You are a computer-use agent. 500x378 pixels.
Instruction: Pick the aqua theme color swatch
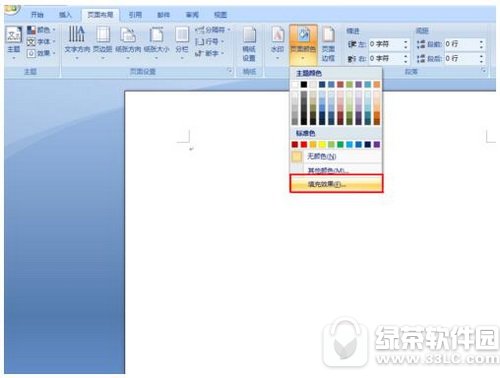coord(368,84)
